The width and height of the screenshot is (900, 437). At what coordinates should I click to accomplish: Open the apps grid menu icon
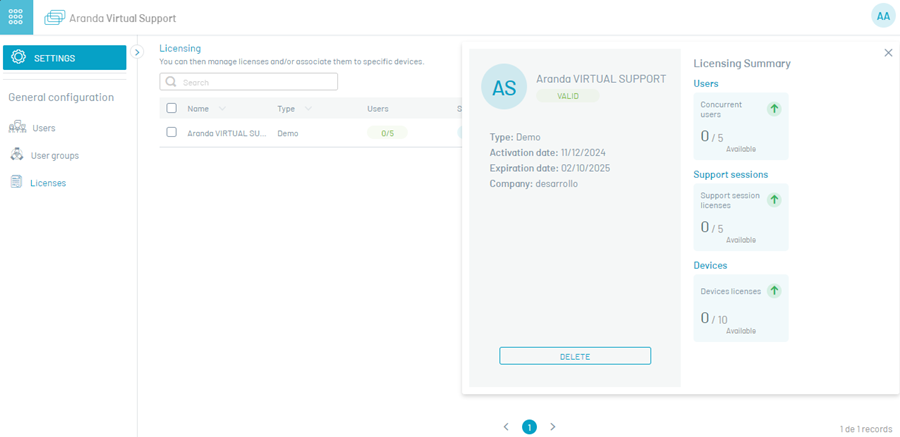pyautogui.click(x=16, y=17)
